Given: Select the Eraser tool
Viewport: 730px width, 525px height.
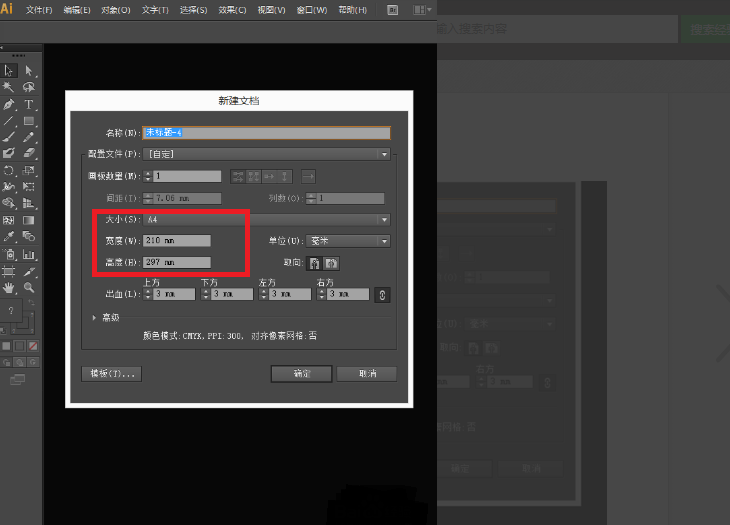Looking at the screenshot, I should click(29, 153).
